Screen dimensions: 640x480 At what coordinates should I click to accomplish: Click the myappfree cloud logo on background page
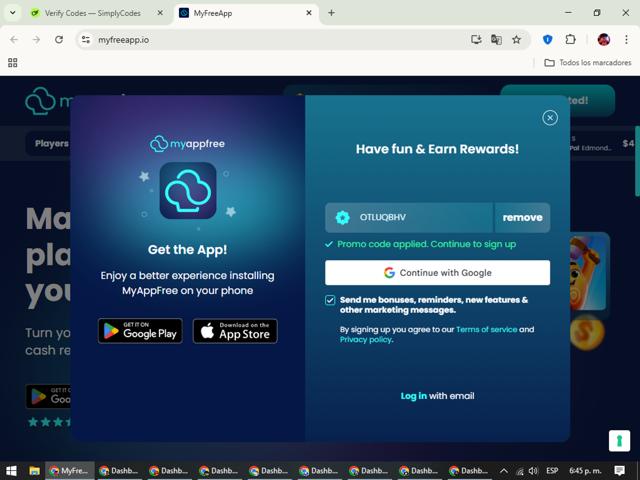pos(40,100)
